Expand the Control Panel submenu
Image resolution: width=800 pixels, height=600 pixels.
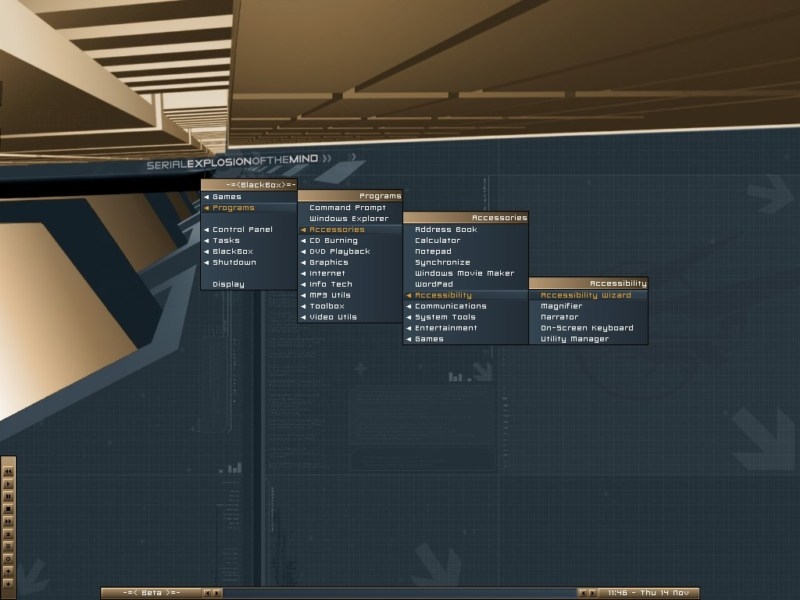[x=249, y=230]
